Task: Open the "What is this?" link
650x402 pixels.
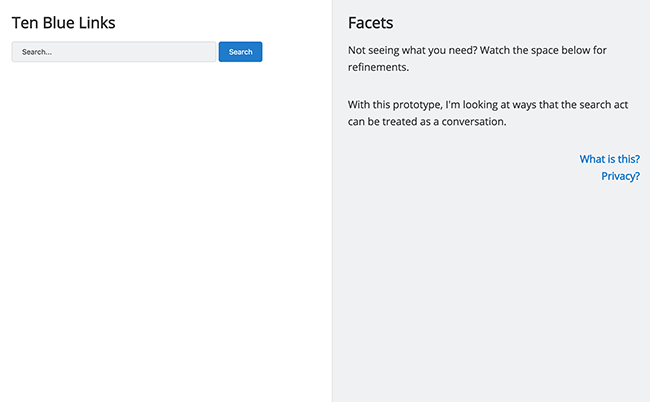Action: [609, 159]
